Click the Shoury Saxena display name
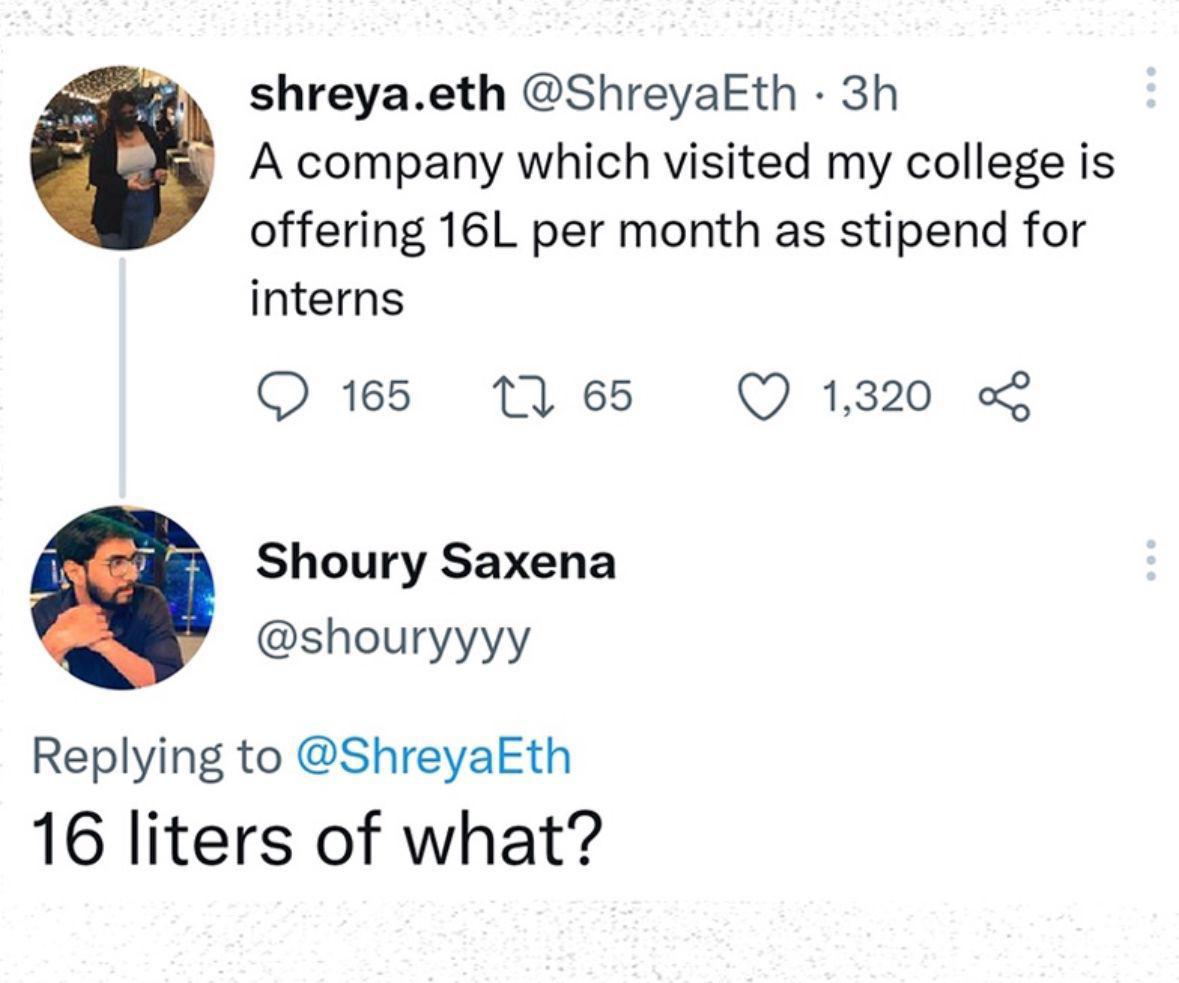The width and height of the screenshot is (1179, 983). pyautogui.click(x=435, y=562)
